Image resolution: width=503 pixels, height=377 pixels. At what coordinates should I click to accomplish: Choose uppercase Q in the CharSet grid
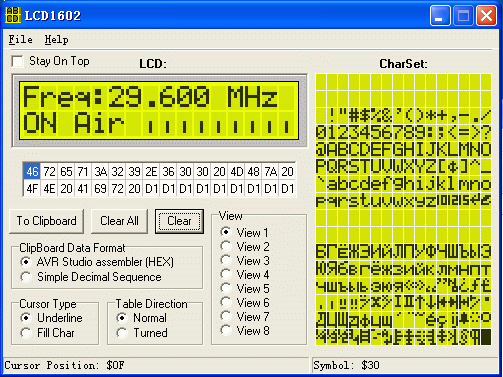(332, 167)
